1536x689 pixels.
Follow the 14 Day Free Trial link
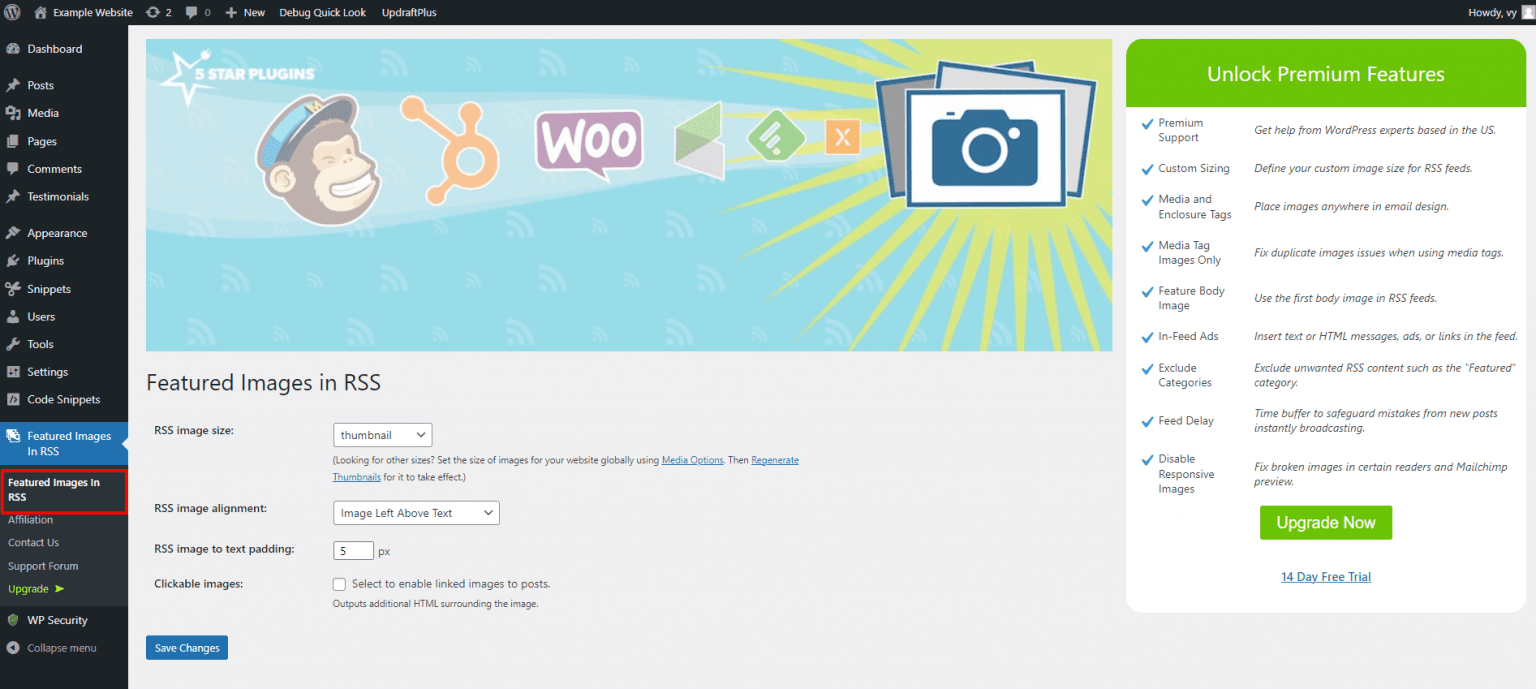pyautogui.click(x=1325, y=576)
